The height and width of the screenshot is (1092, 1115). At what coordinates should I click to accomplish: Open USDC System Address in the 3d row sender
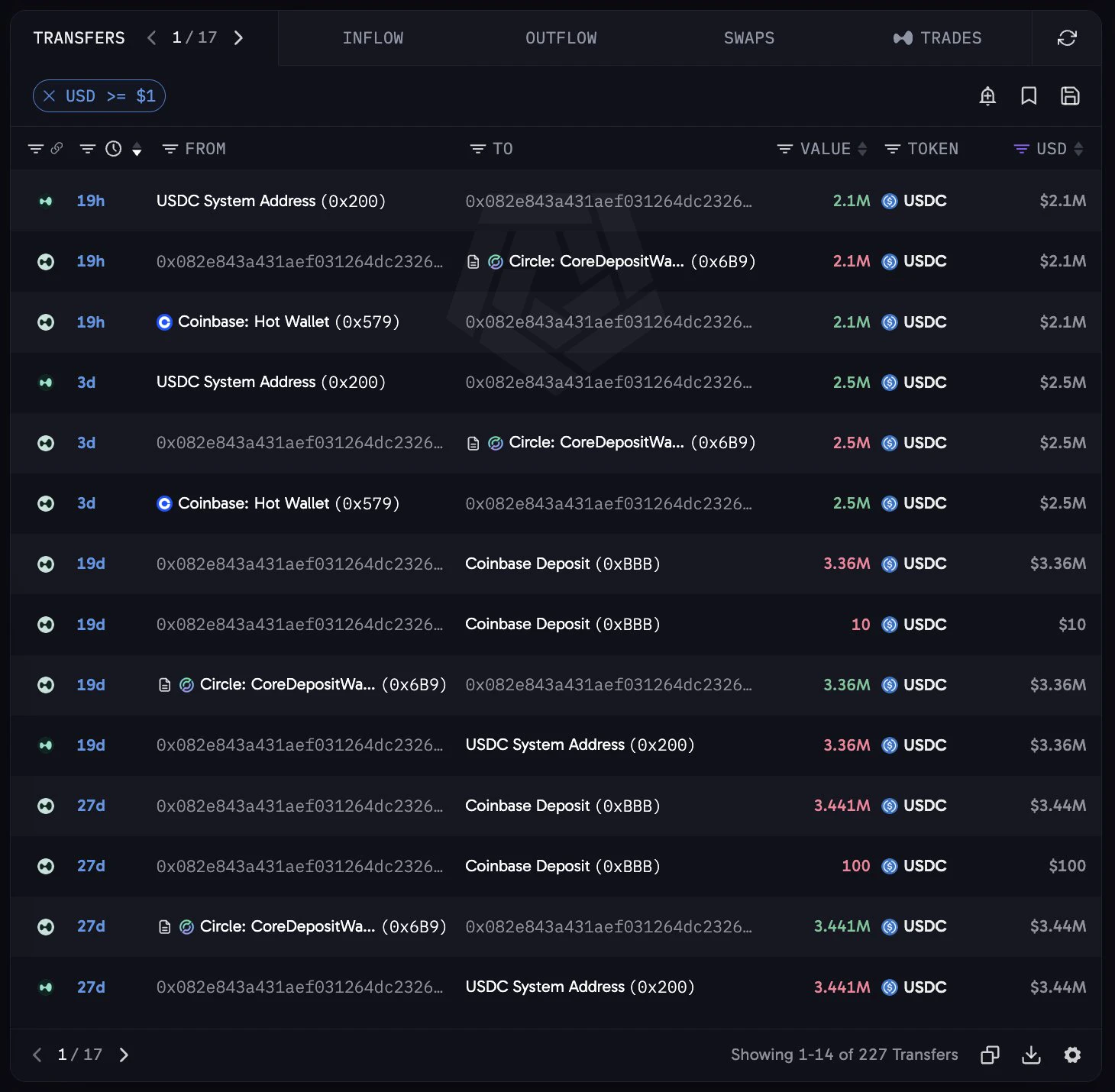pos(271,383)
